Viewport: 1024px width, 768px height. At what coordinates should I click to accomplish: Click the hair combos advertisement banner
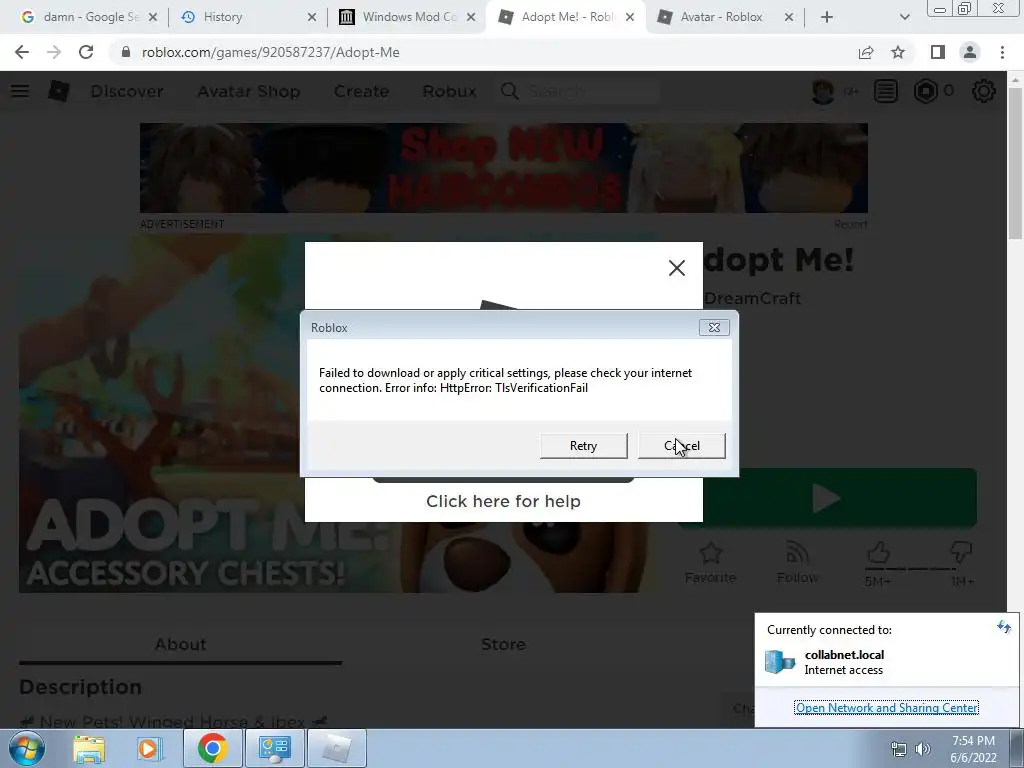pos(504,168)
